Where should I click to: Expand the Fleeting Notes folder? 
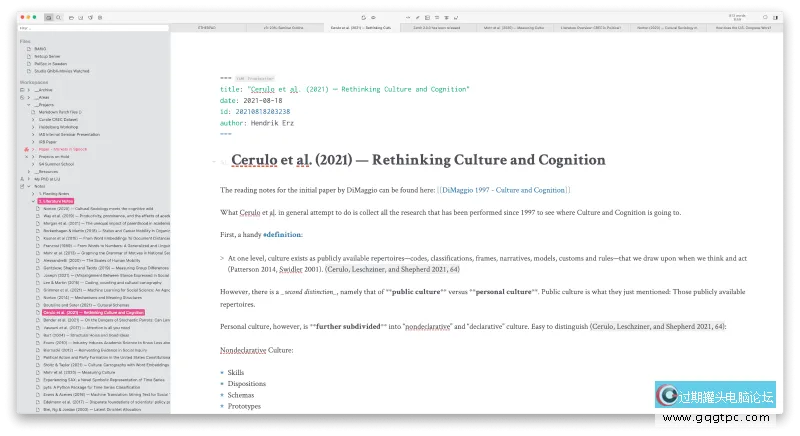tap(33, 194)
